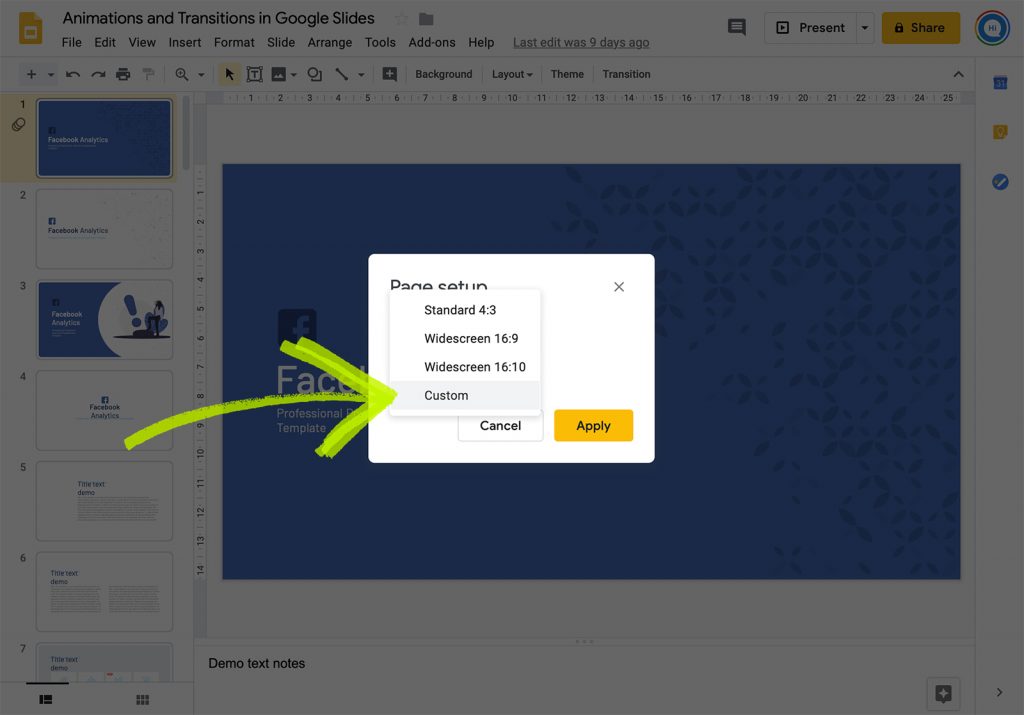
Task: Collapse the toolbar with the chevron
Action: point(958,74)
